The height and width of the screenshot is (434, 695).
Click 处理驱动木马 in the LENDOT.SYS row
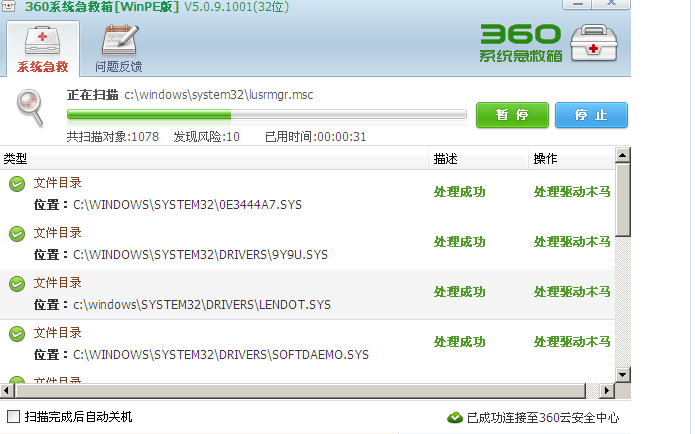coord(572,292)
